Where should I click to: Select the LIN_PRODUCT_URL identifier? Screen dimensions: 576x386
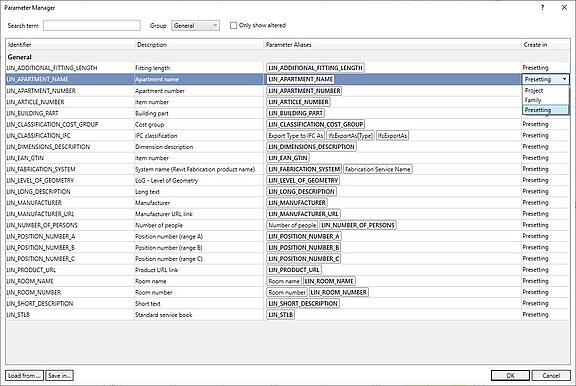[31, 270]
